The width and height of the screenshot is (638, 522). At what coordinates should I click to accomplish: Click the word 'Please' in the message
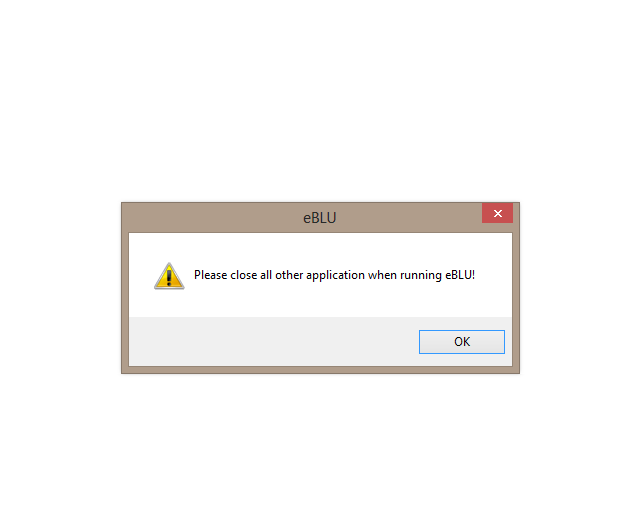click(x=210, y=275)
